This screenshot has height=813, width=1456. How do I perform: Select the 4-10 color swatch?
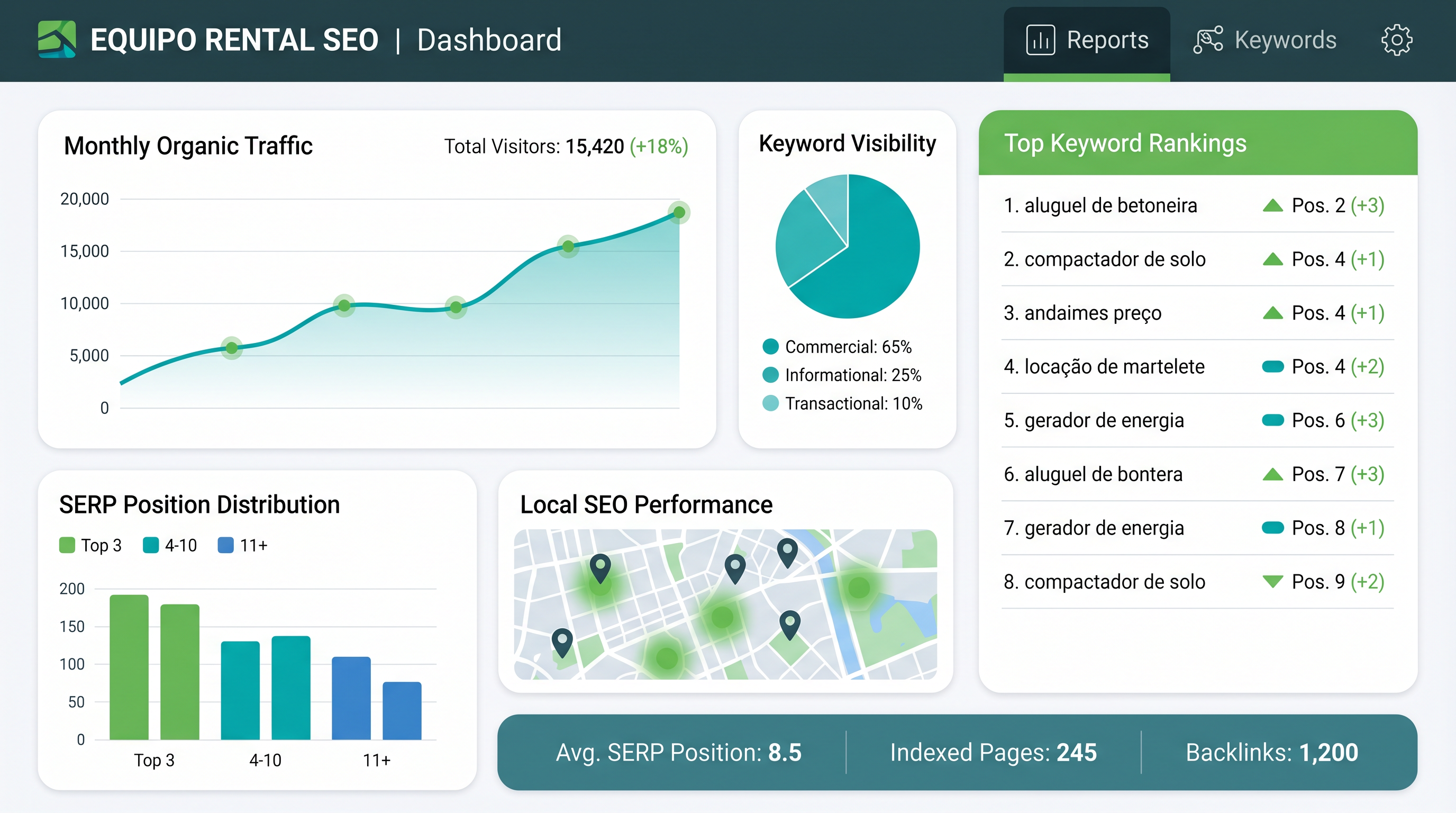tap(150, 545)
